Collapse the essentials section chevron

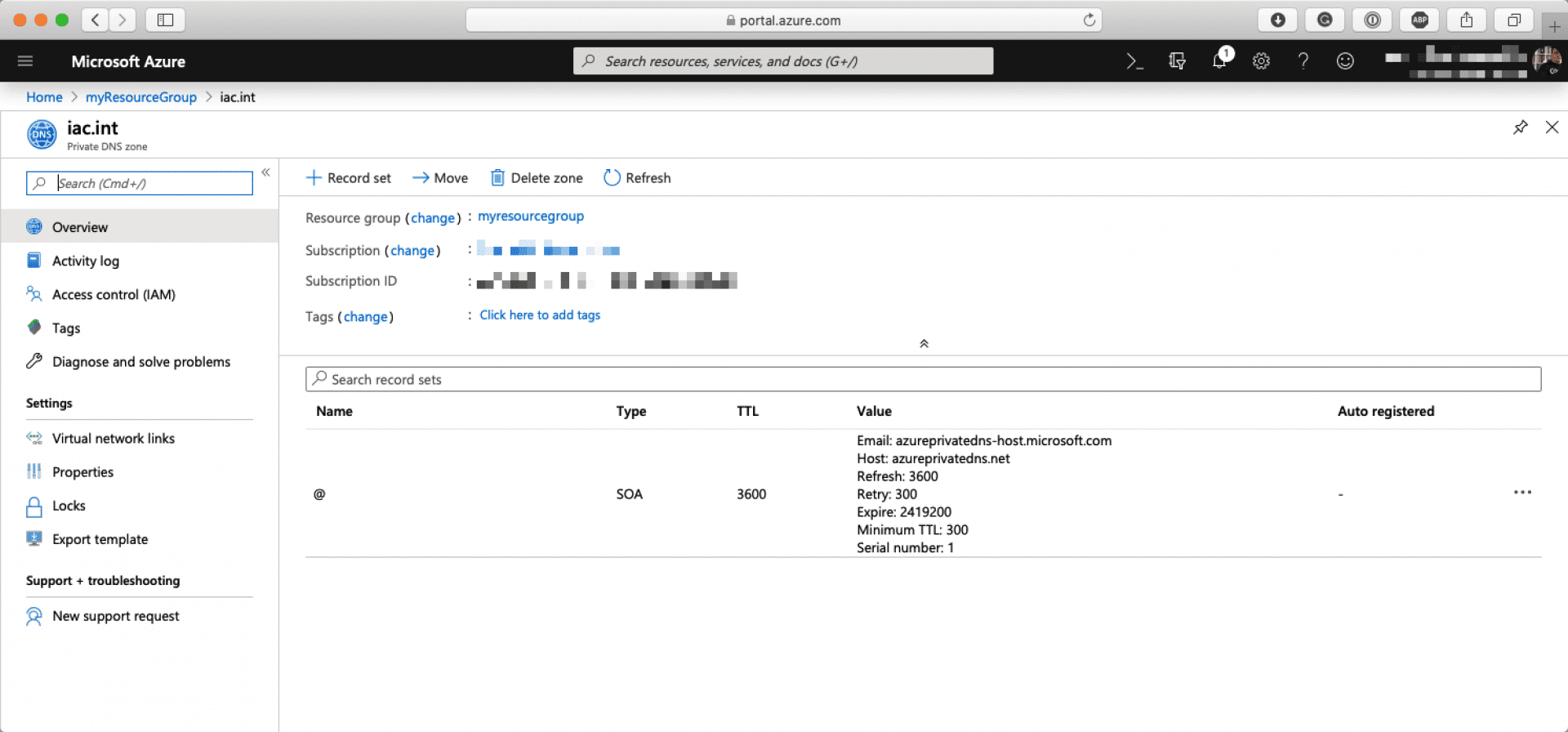tap(924, 344)
